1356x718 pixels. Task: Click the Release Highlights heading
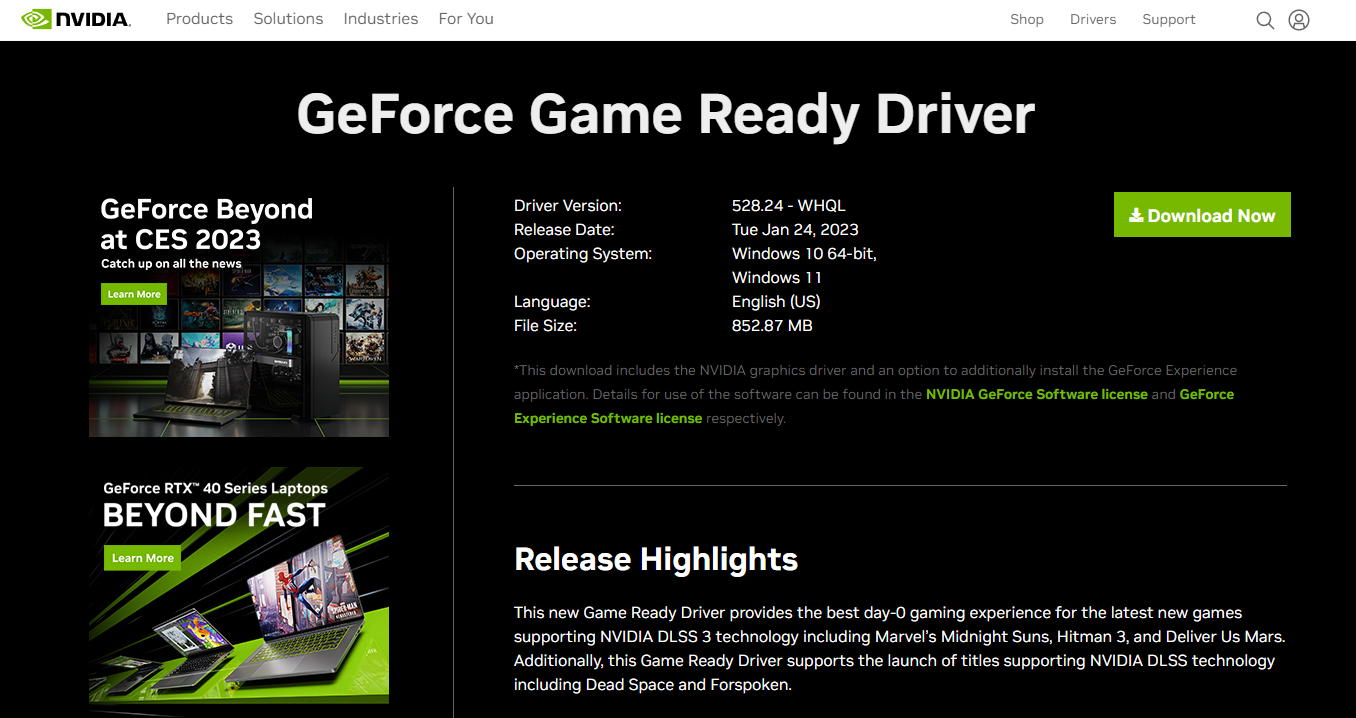point(656,559)
